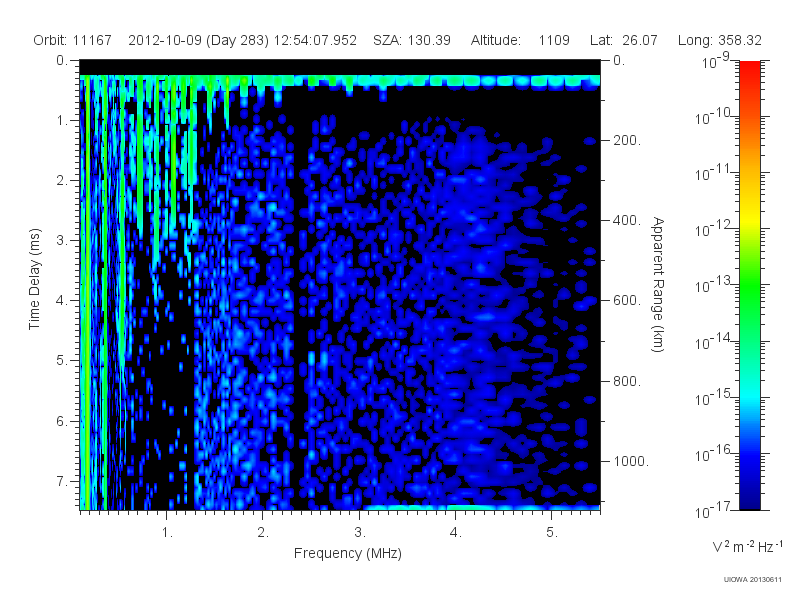Click the Apparent Range (km) axis title
Viewport: 800px width, 600px height.
pos(658,284)
